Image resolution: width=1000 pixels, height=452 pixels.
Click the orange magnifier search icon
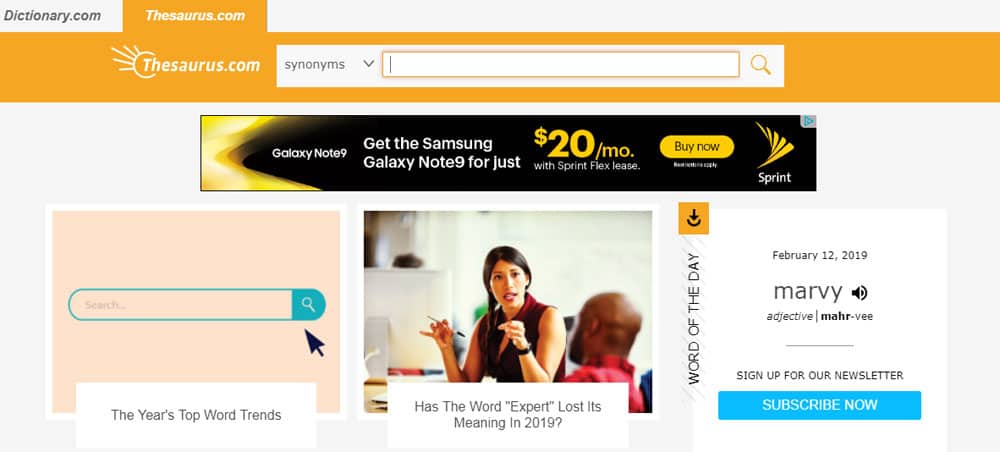click(760, 64)
